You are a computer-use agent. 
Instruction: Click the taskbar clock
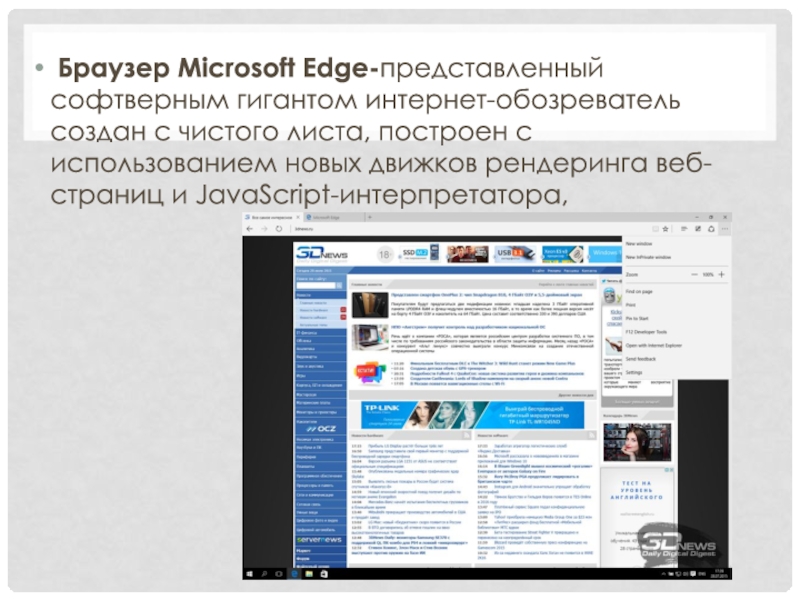(719, 574)
